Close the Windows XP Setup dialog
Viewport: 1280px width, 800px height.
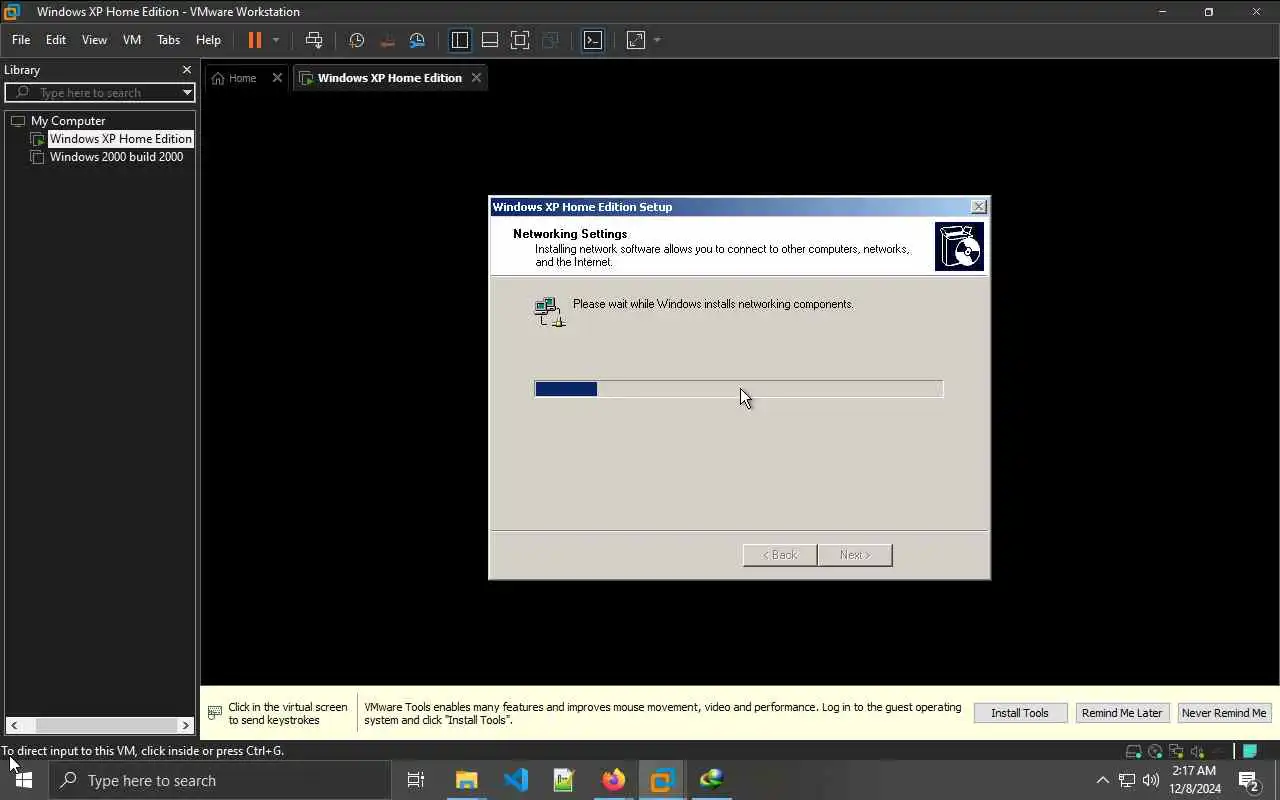tap(979, 207)
